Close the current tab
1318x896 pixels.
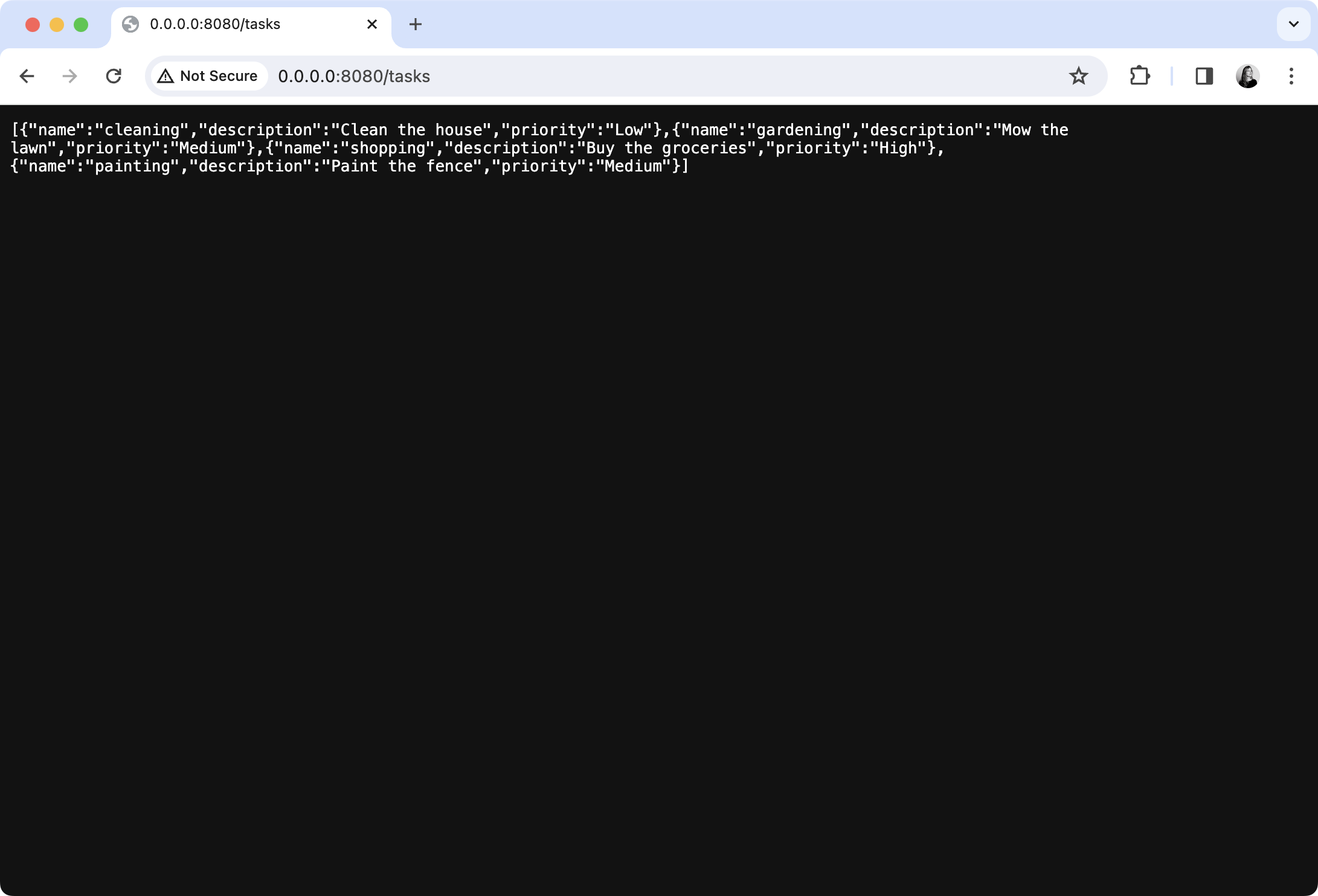(371, 24)
